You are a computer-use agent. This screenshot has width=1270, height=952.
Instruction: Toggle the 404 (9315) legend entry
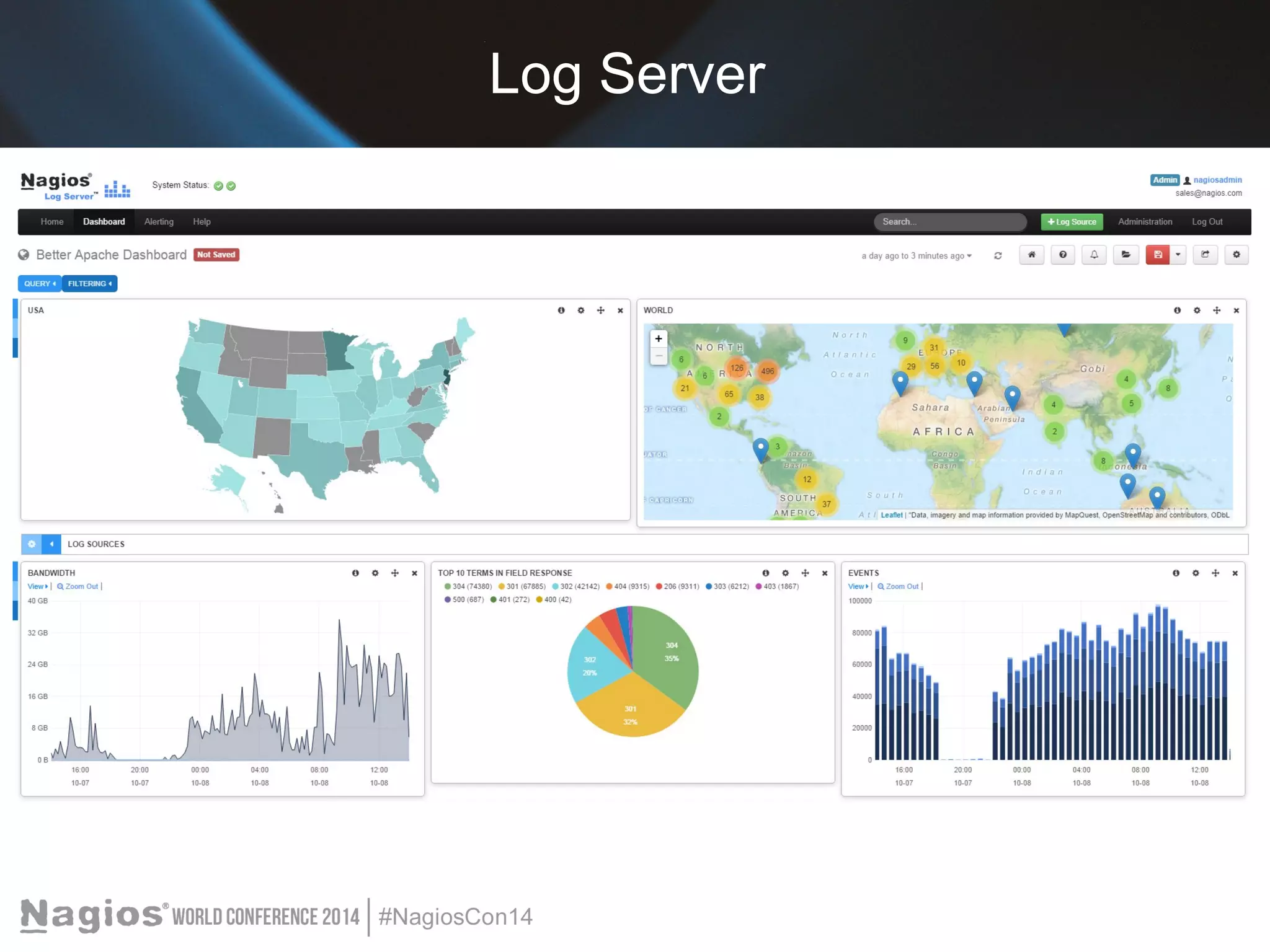click(628, 586)
